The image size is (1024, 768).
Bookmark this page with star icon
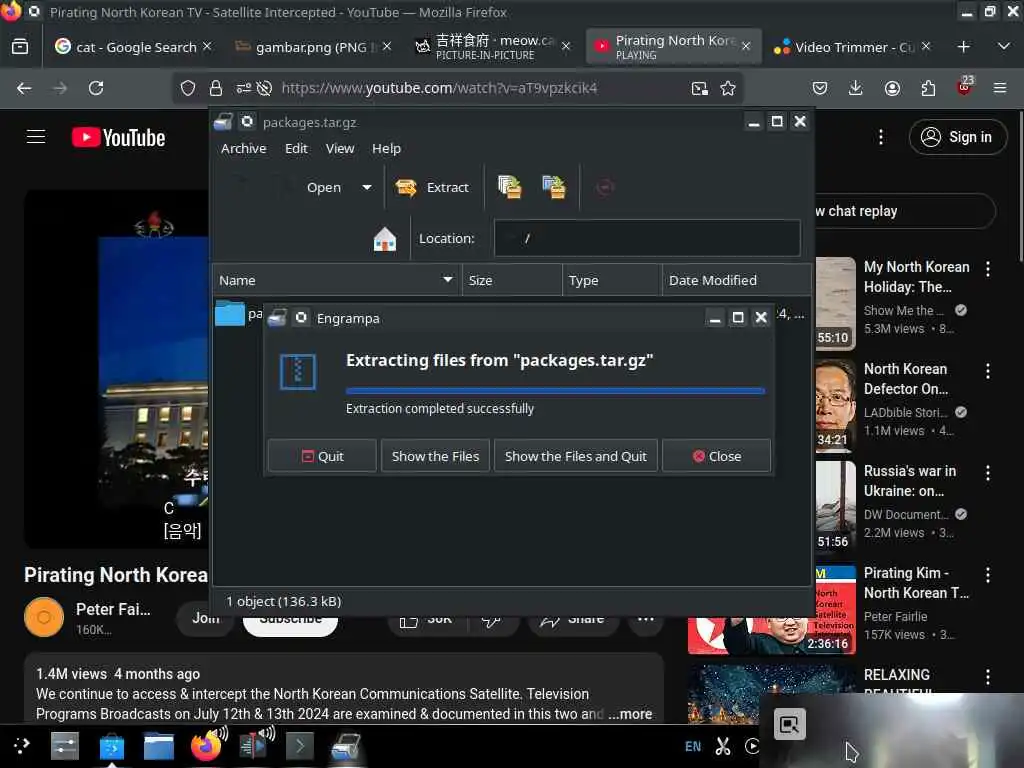pos(728,88)
